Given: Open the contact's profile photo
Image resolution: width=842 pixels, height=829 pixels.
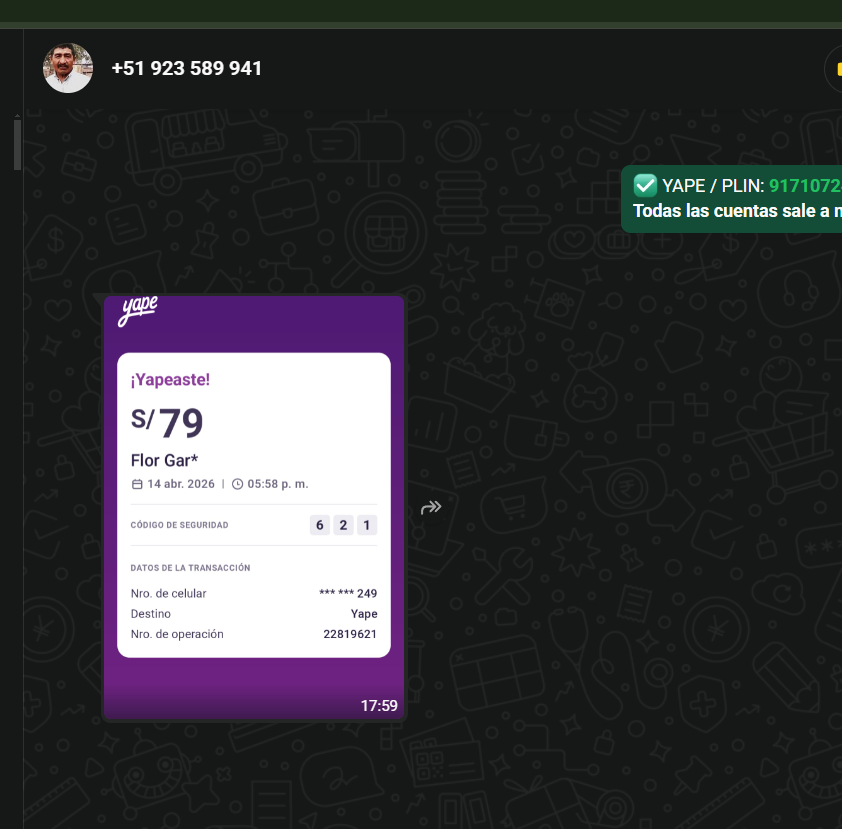Looking at the screenshot, I should [68, 68].
